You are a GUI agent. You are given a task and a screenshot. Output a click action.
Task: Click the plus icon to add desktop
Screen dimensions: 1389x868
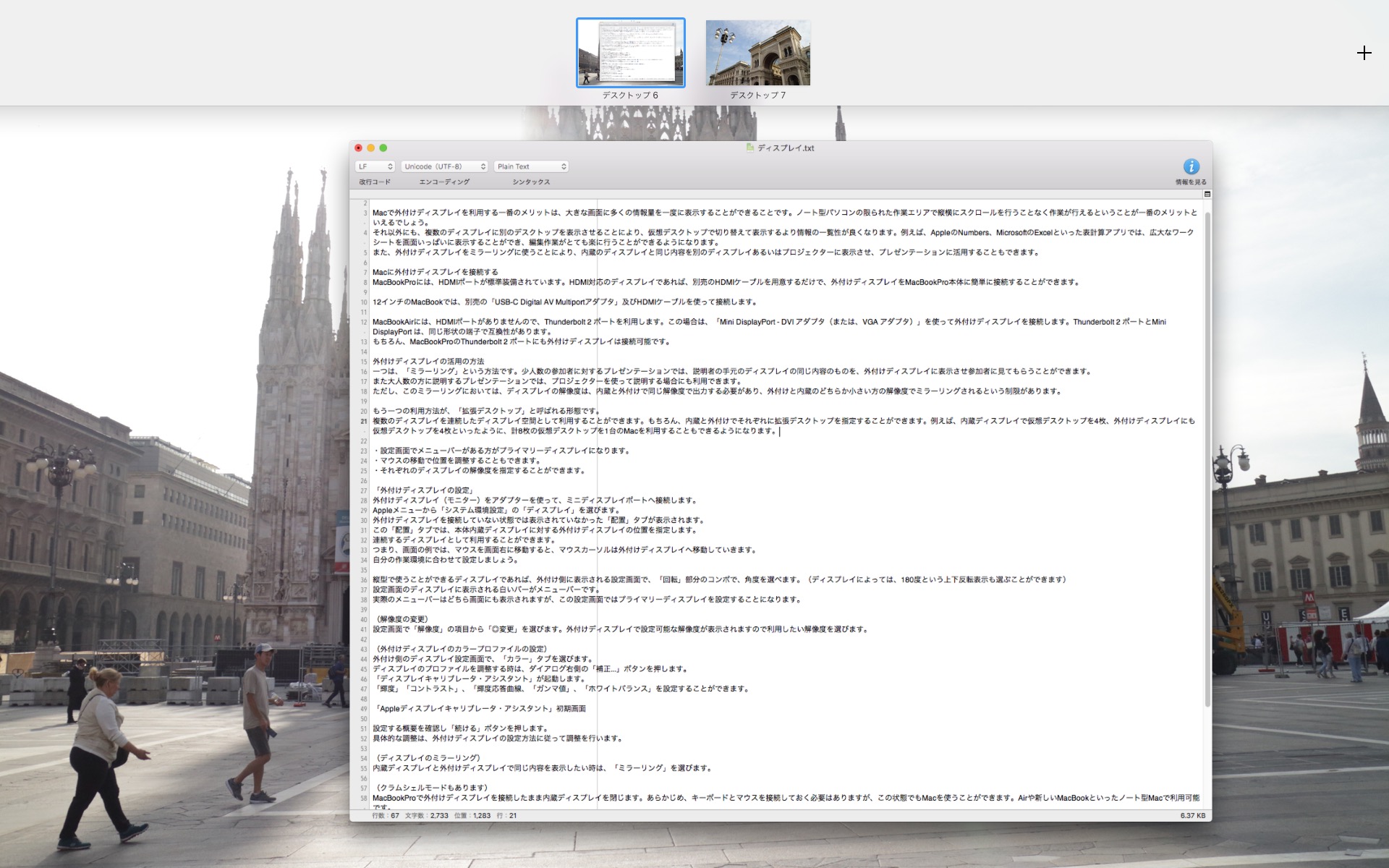[x=1364, y=53]
